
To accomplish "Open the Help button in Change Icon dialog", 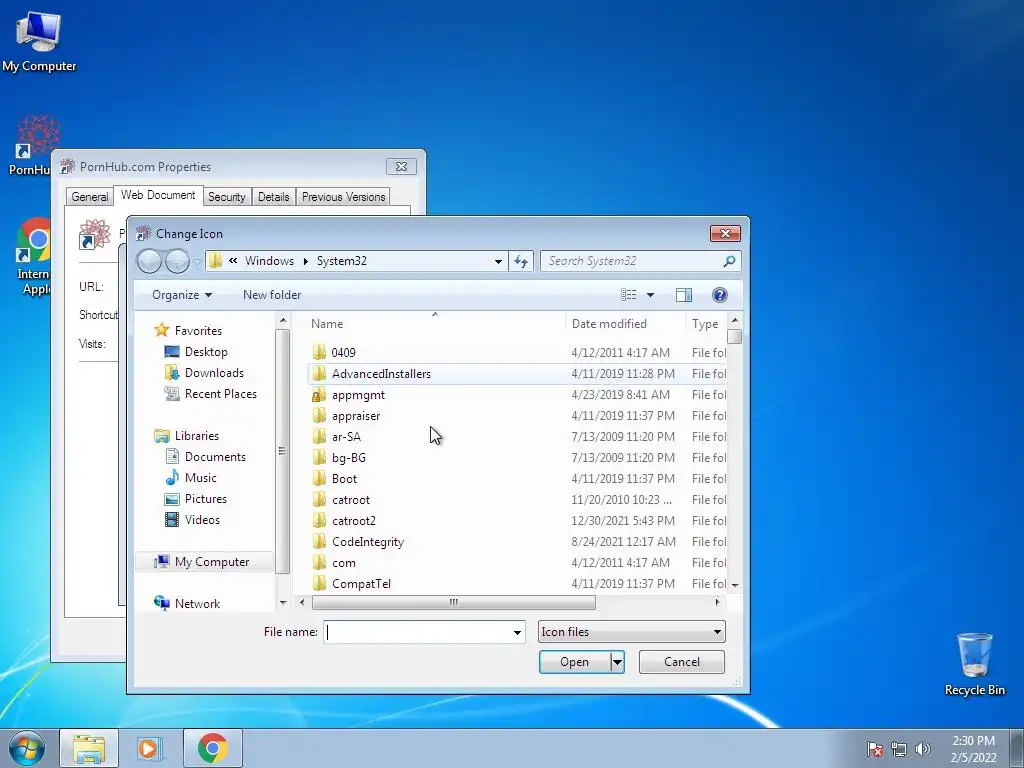I will 720,295.
